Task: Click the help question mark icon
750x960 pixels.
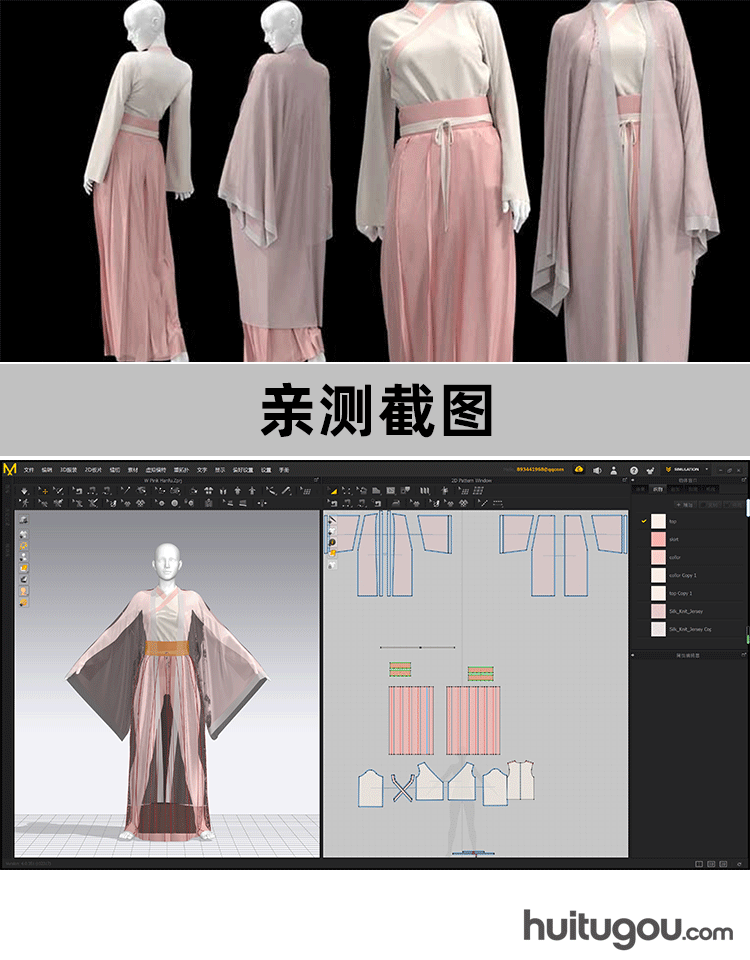Action: point(633,469)
